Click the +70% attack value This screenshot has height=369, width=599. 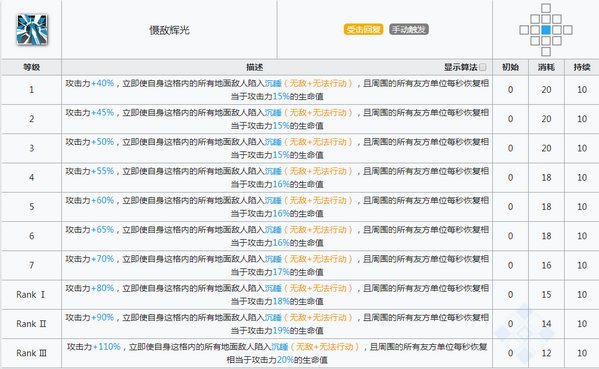[102, 259]
